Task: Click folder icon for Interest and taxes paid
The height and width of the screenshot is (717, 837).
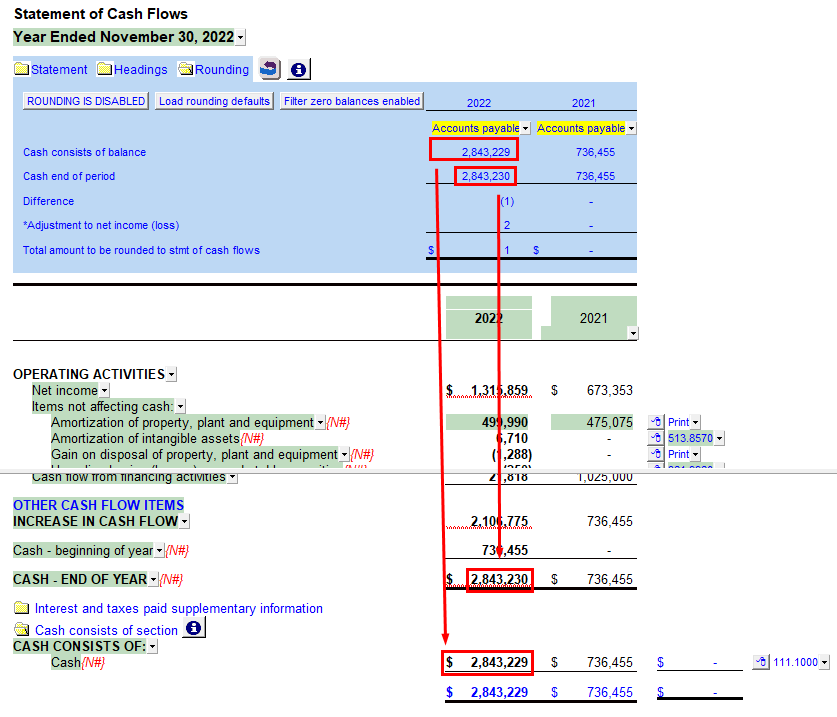Action: tap(22, 608)
